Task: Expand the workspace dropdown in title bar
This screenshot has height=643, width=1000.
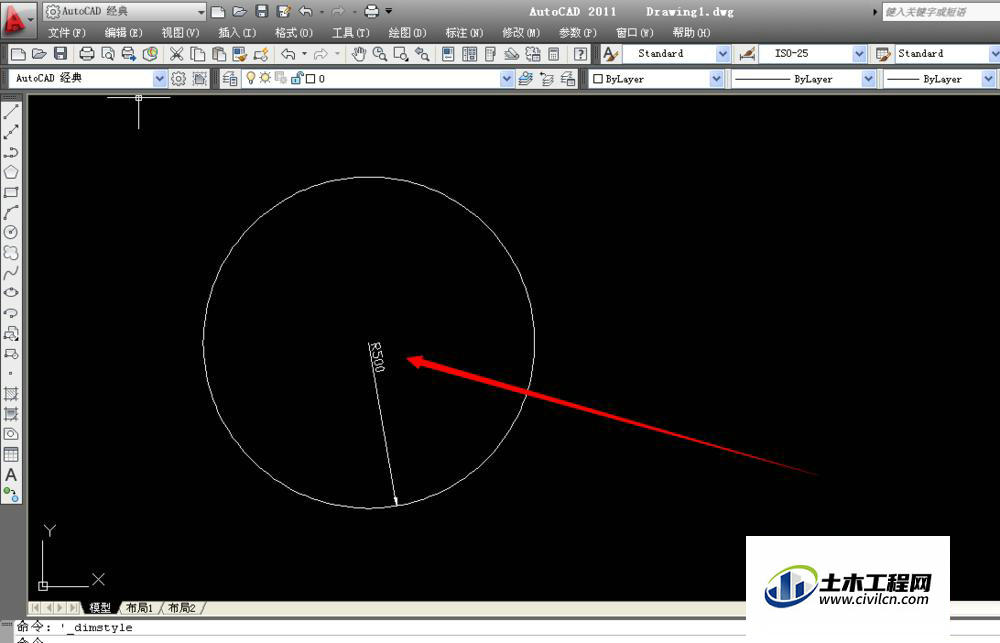Action: tap(202, 11)
